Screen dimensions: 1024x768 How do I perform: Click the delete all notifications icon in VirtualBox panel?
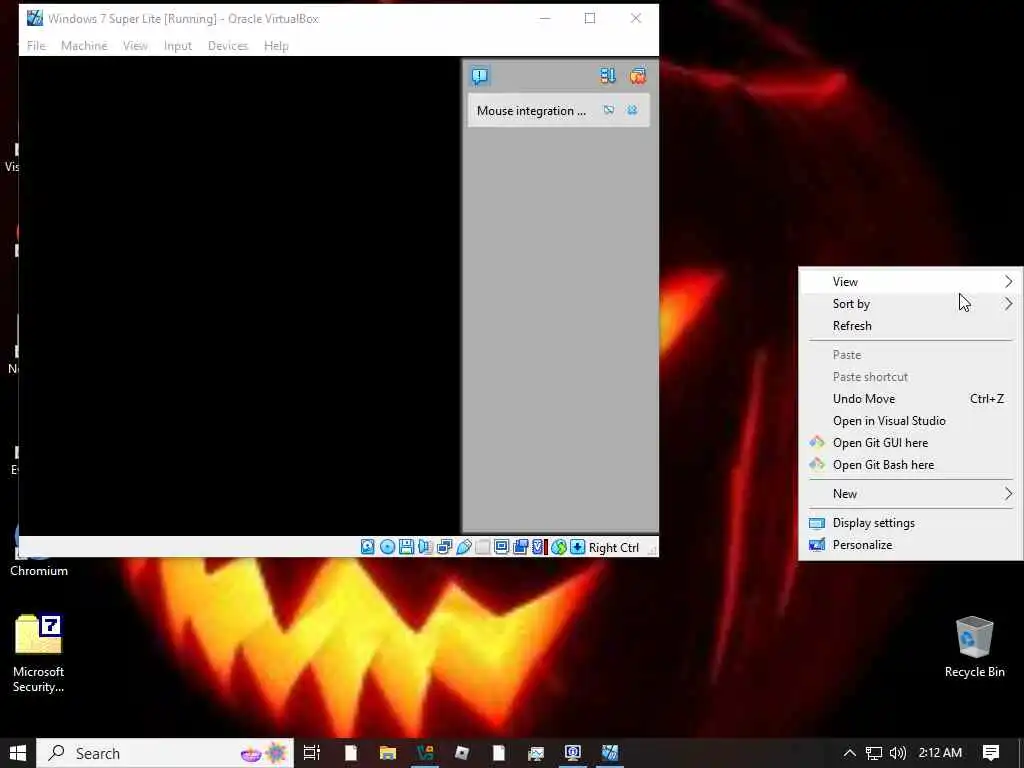point(638,76)
